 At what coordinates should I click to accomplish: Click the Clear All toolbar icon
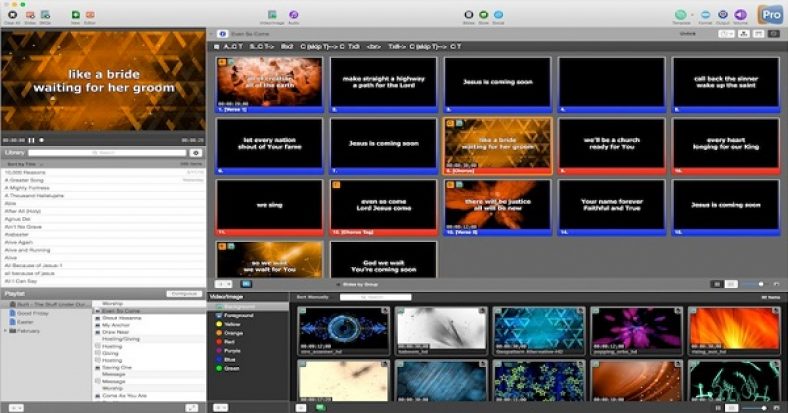click(12, 15)
